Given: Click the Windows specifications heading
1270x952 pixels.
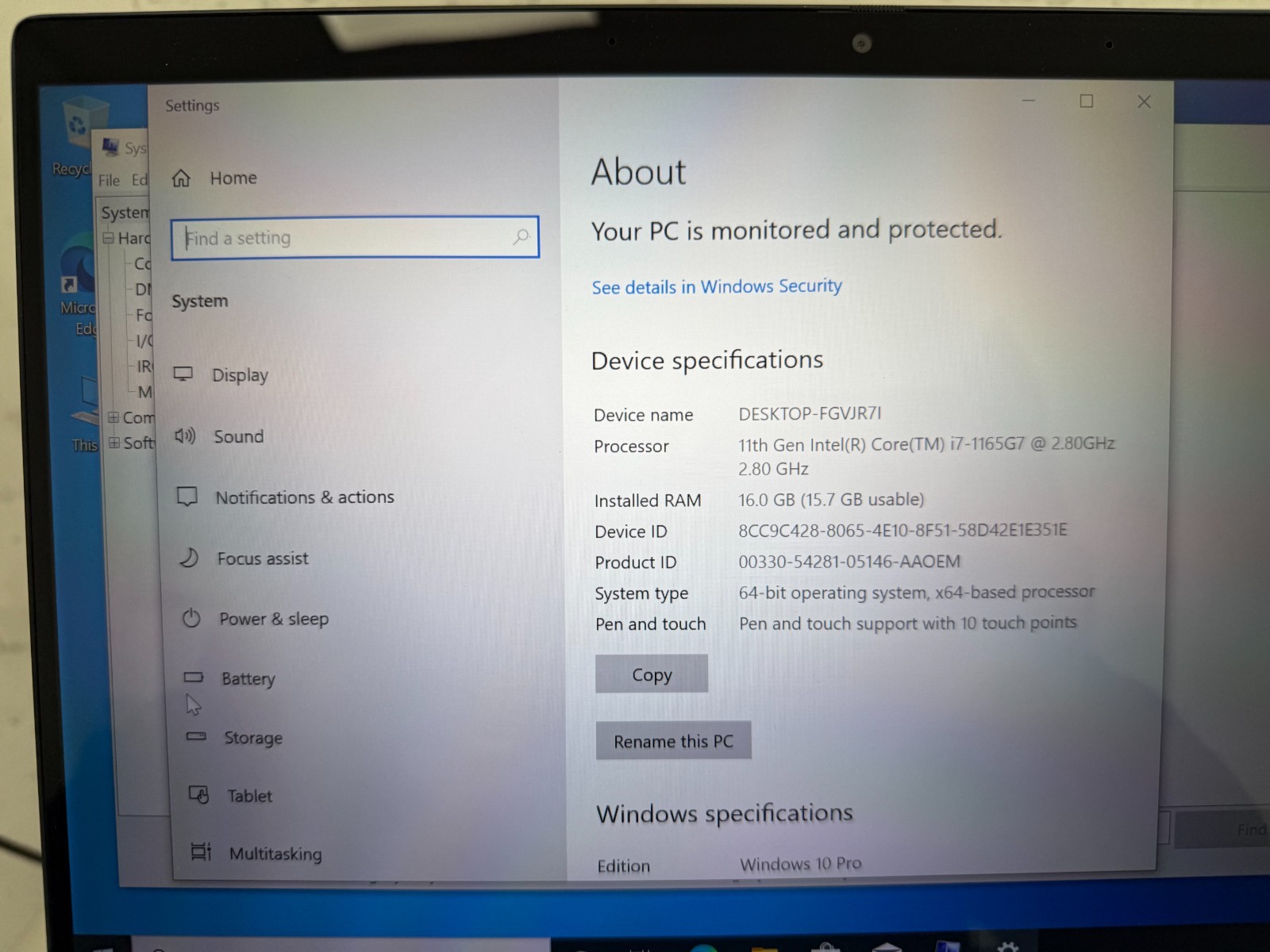Looking at the screenshot, I should pos(725,814).
